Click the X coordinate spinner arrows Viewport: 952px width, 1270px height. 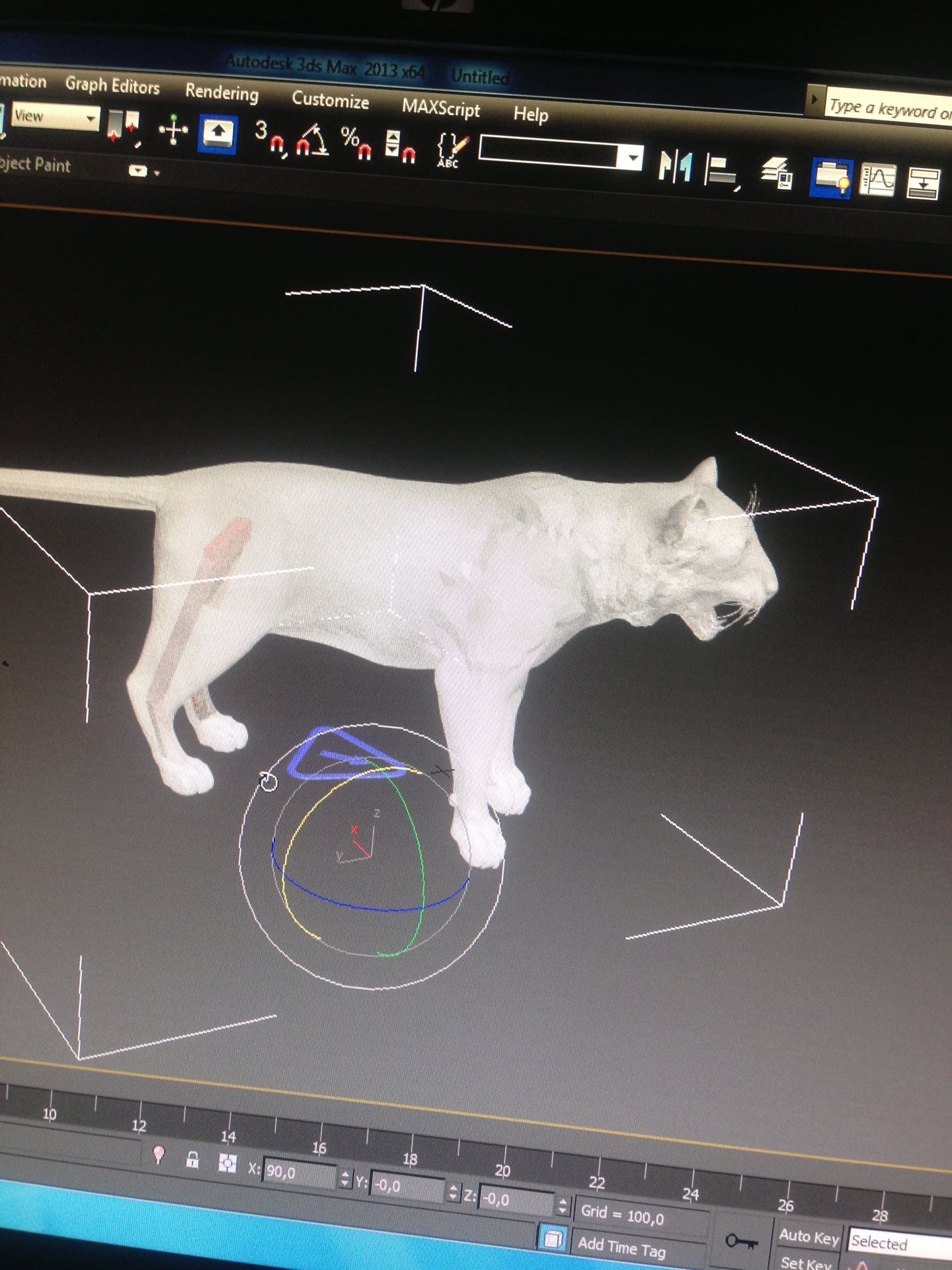(345, 1179)
